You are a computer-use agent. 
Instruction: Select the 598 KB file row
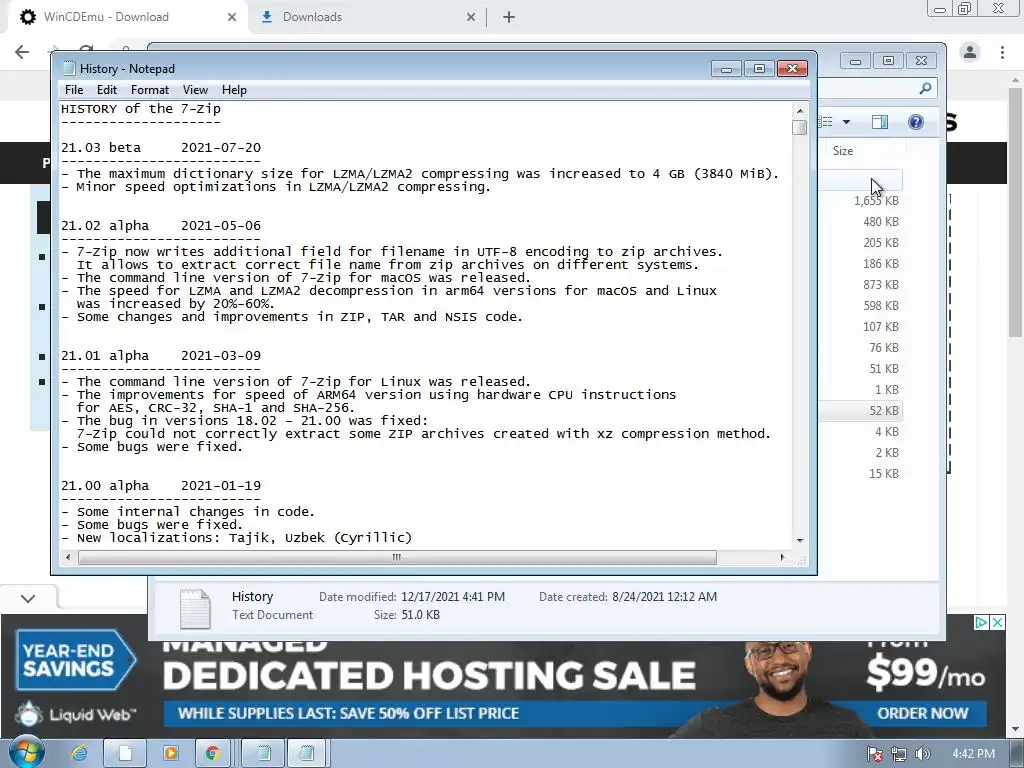(x=861, y=306)
